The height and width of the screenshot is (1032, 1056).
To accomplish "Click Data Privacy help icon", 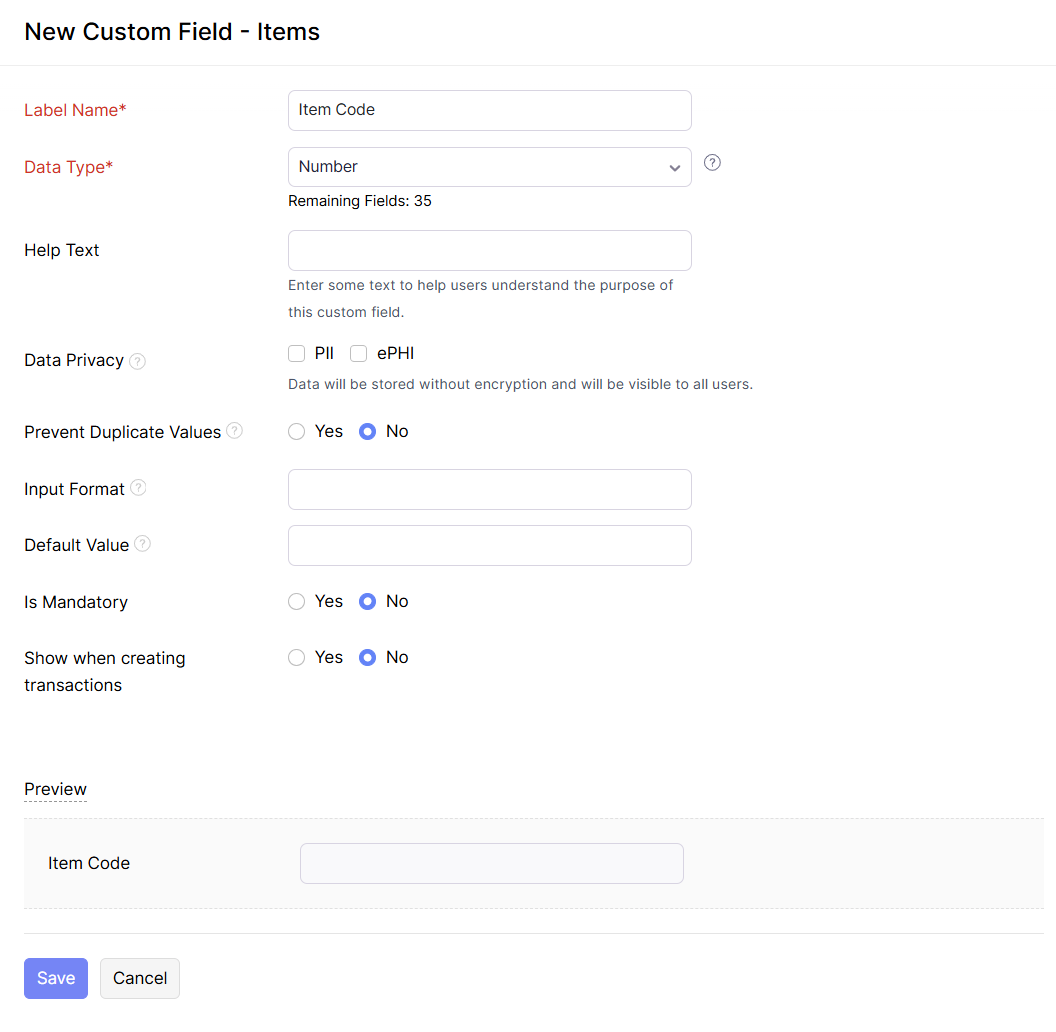I will point(138,361).
